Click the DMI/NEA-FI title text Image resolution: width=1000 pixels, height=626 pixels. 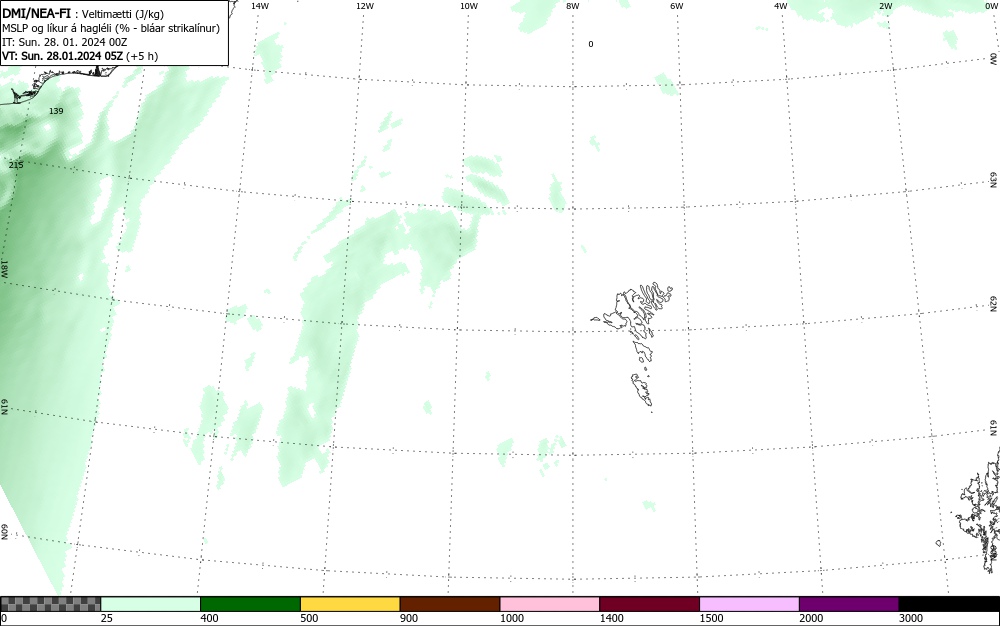click(36, 13)
